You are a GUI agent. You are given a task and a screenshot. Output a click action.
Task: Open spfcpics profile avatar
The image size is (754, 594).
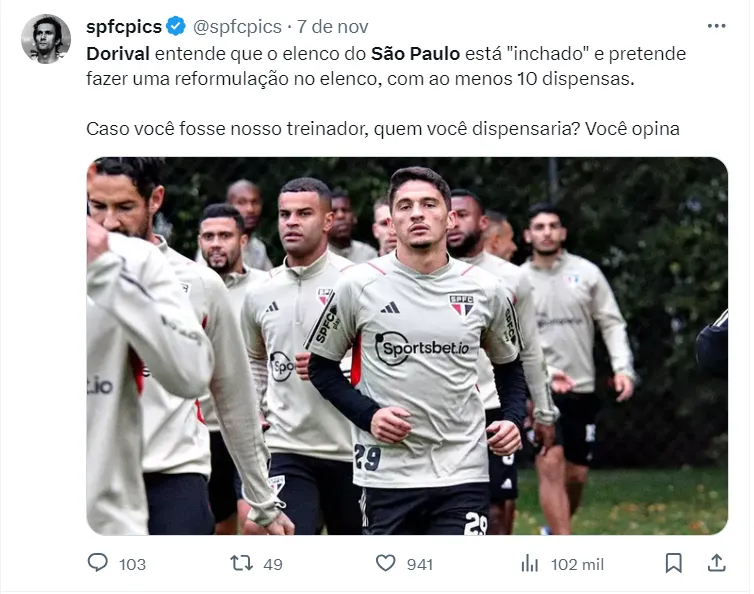point(46,39)
